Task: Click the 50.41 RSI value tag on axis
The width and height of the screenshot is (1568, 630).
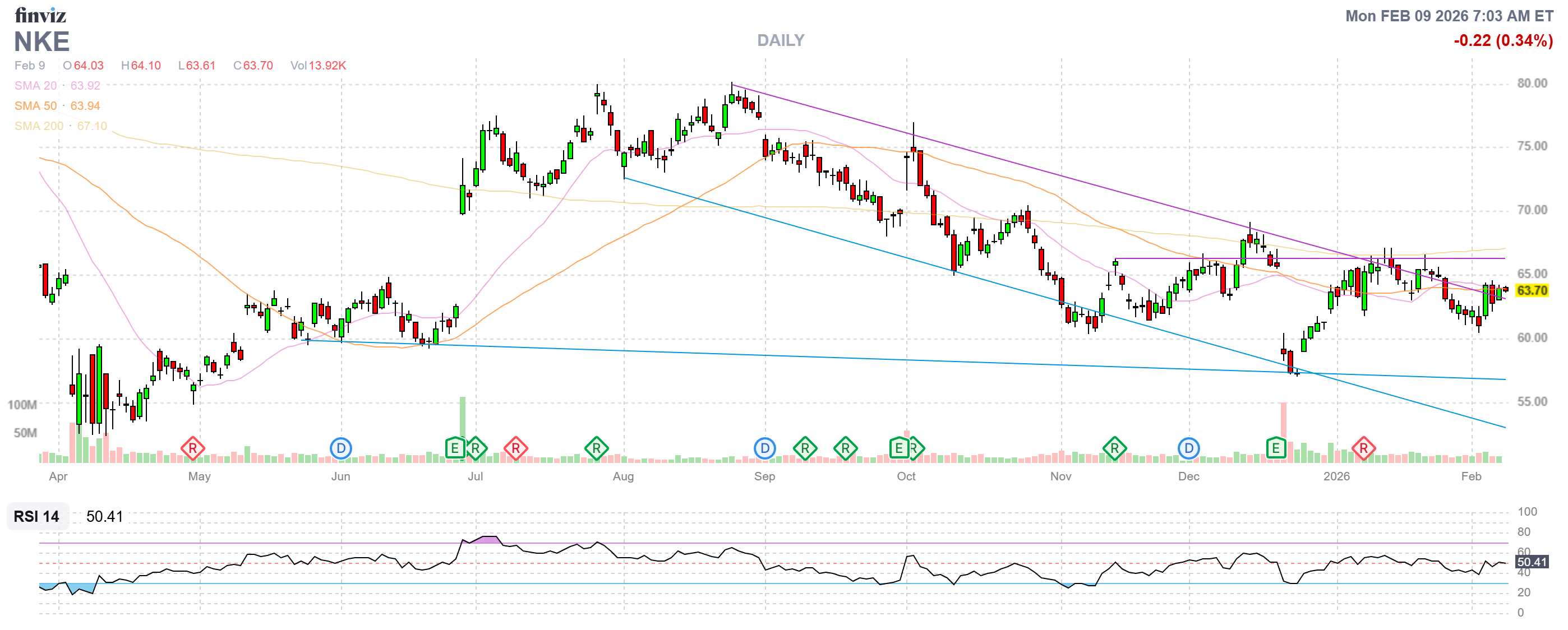Action: click(1532, 562)
